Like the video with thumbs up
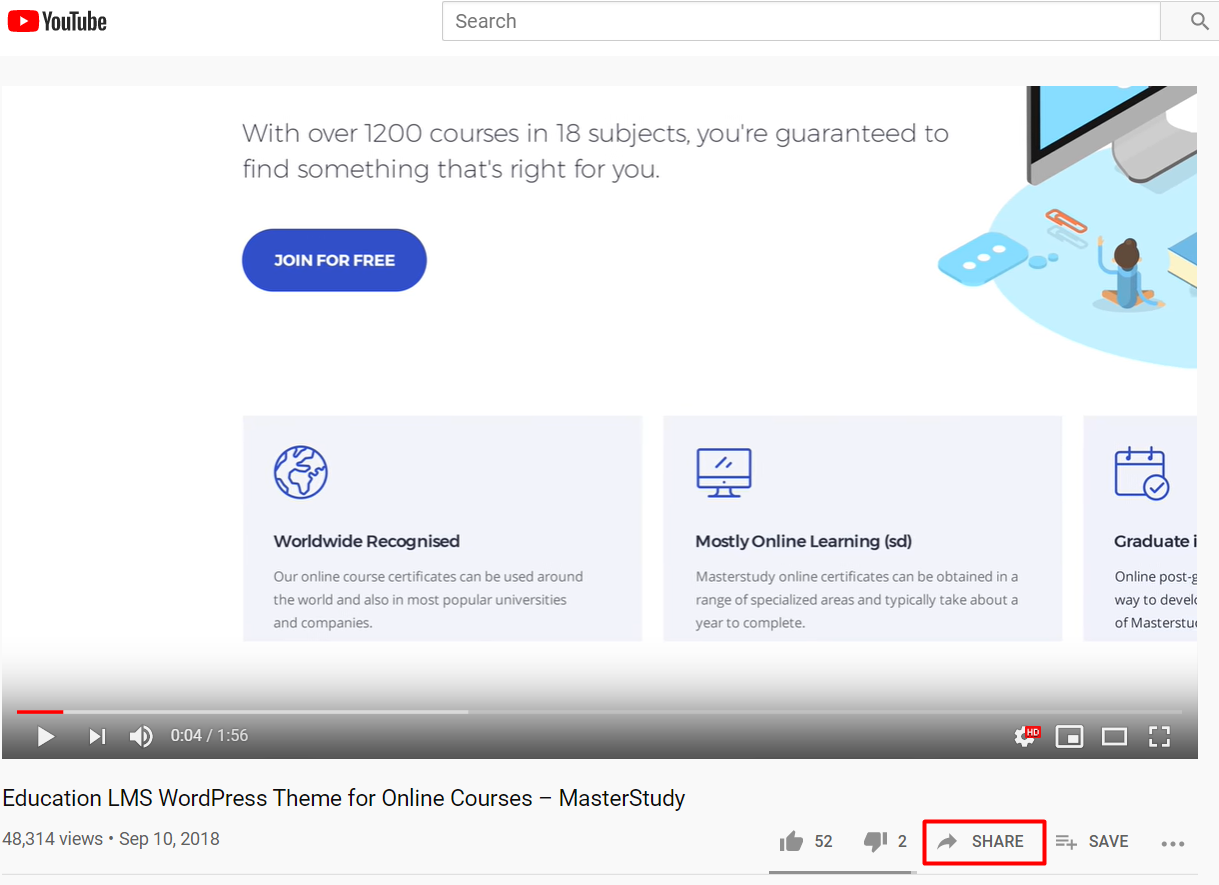The height and width of the screenshot is (885, 1219). [x=792, y=842]
